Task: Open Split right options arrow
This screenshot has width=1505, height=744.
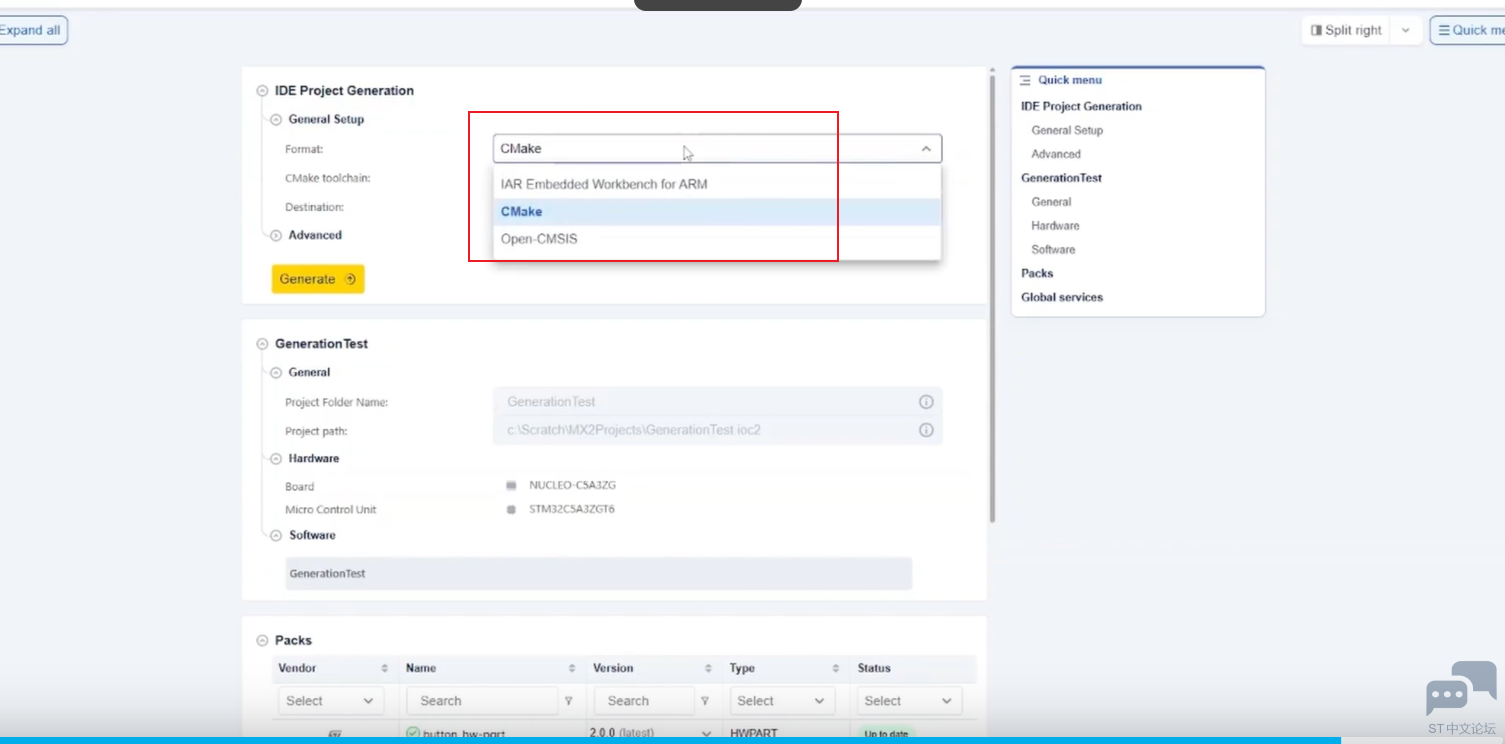Action: pos(1405,30)
